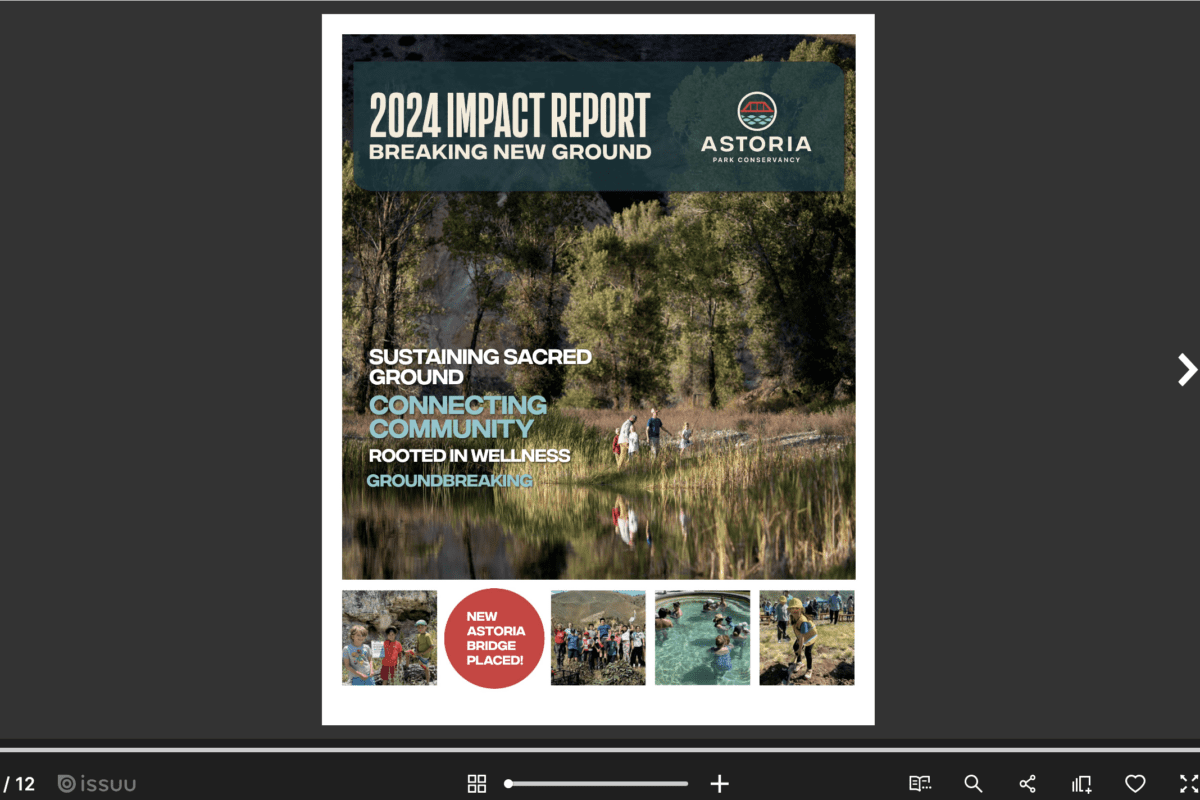Image resolution: width=1200 pixels, height=800 pixels.
Task: Like the publication with heart icon
Action: pyautogui.click(x=1135, y=784)
